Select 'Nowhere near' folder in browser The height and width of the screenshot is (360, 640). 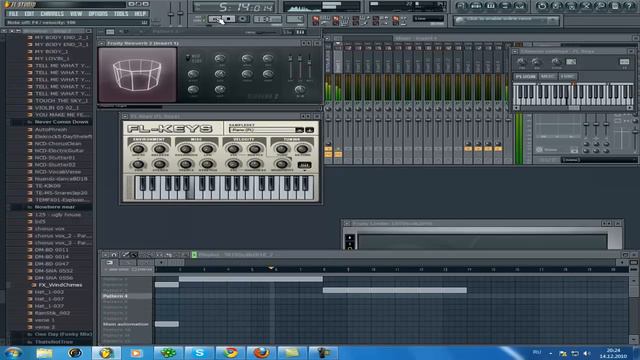pos(55,207)
